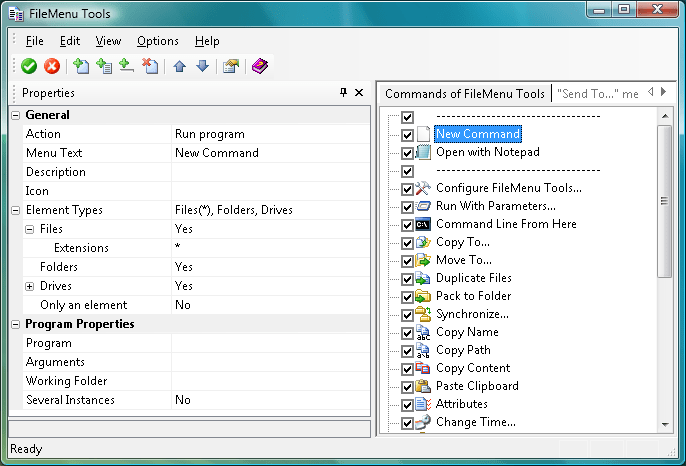Disable the Duplicate Files checkbox
686x466 pixels.
(x=407, y=279)
